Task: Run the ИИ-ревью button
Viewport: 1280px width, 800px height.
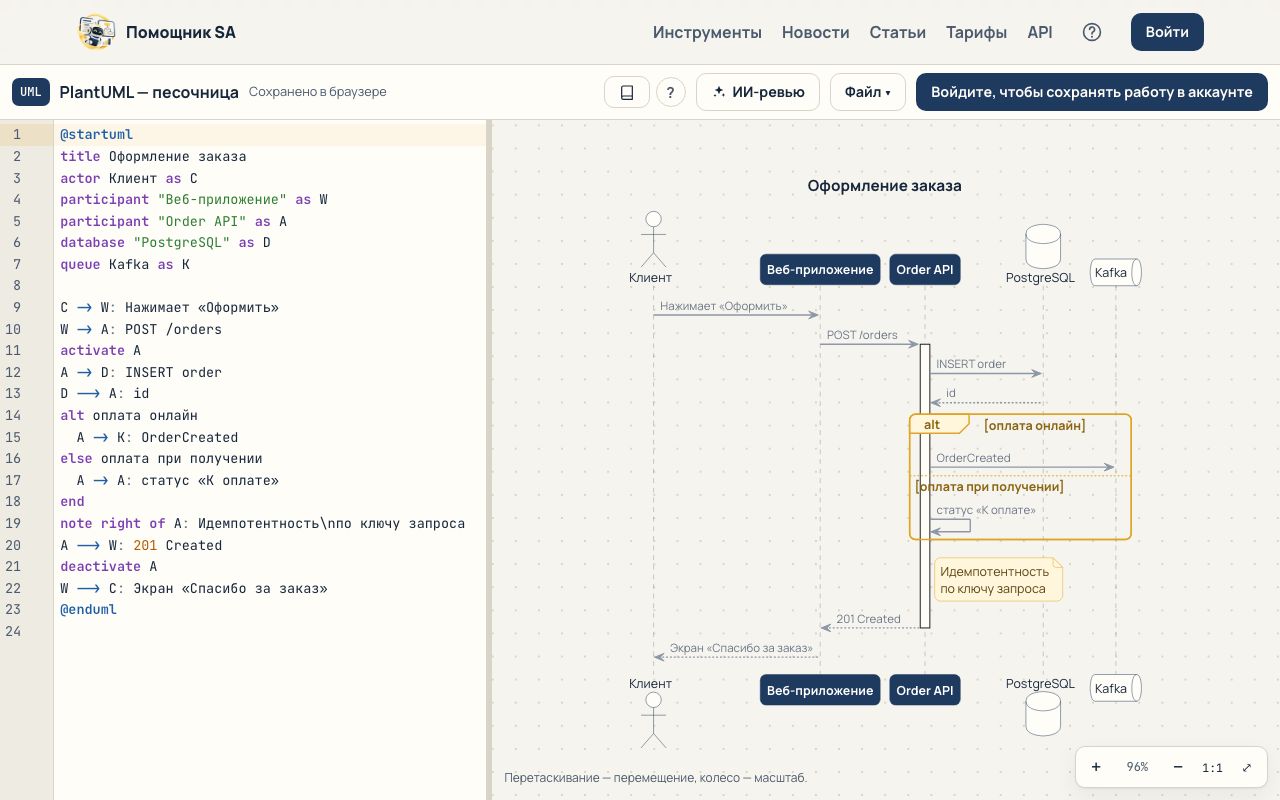Action: [758, 92]
